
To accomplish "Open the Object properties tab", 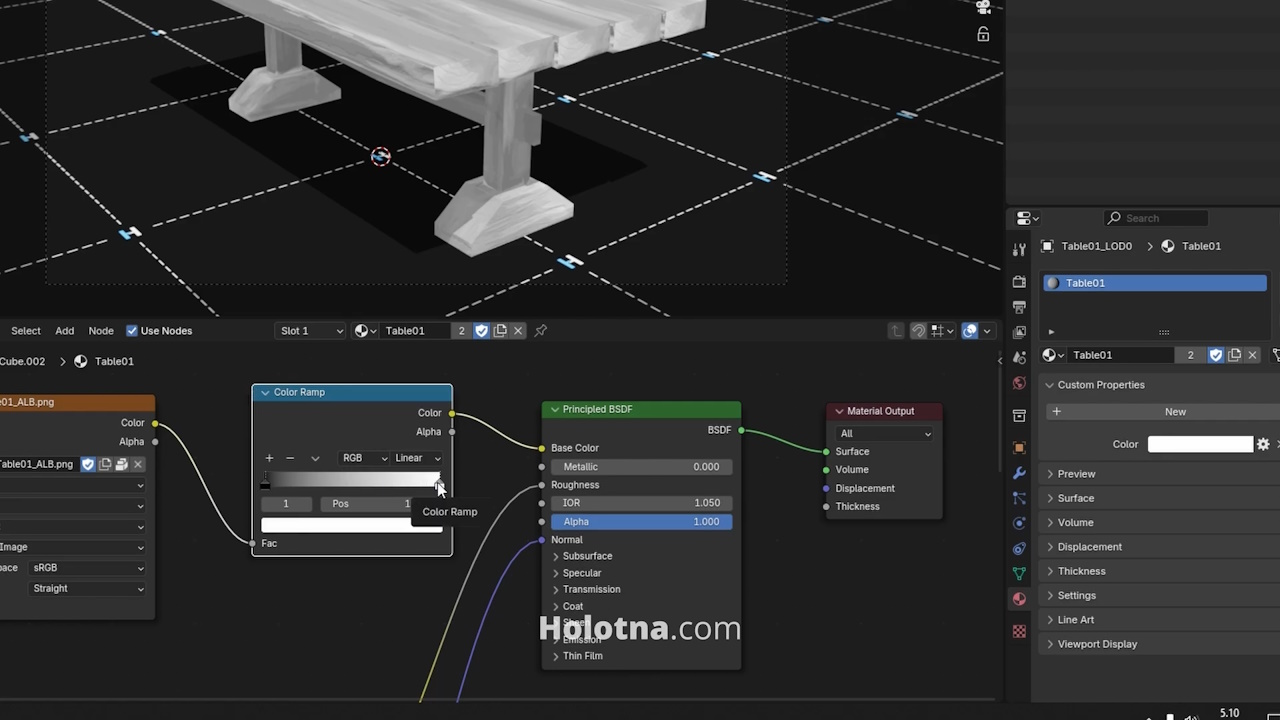I will (1019, 448).
